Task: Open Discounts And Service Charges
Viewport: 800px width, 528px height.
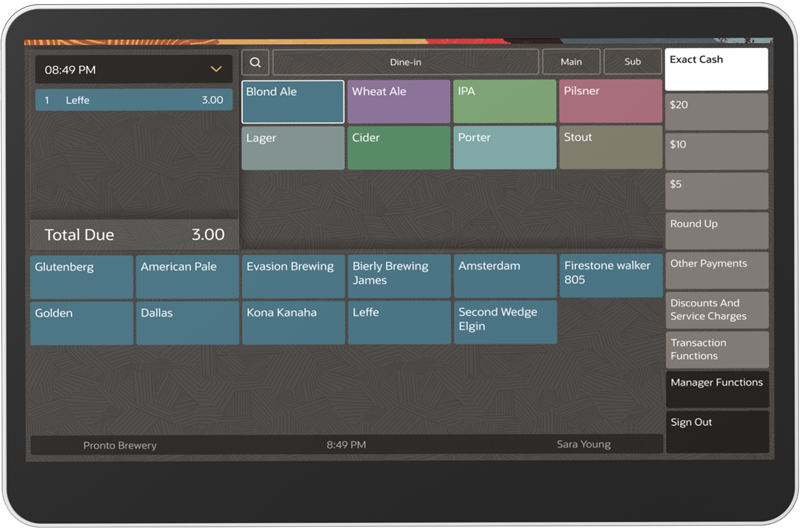Action: (716, 310)
